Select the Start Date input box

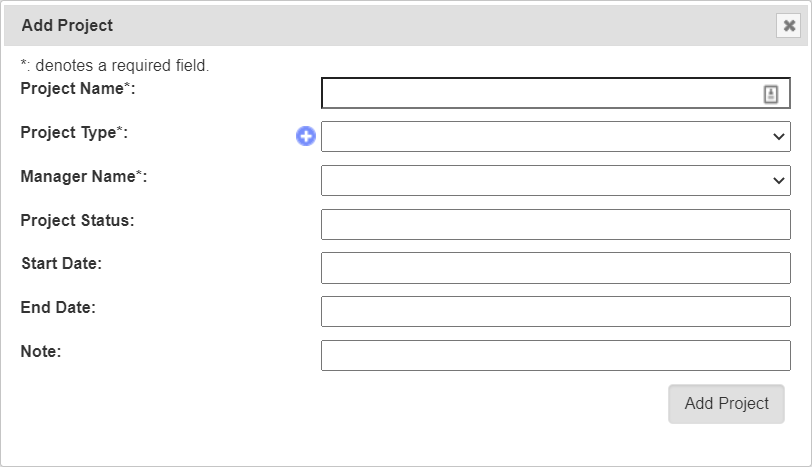pyautogui.click(x=555, y=268)
